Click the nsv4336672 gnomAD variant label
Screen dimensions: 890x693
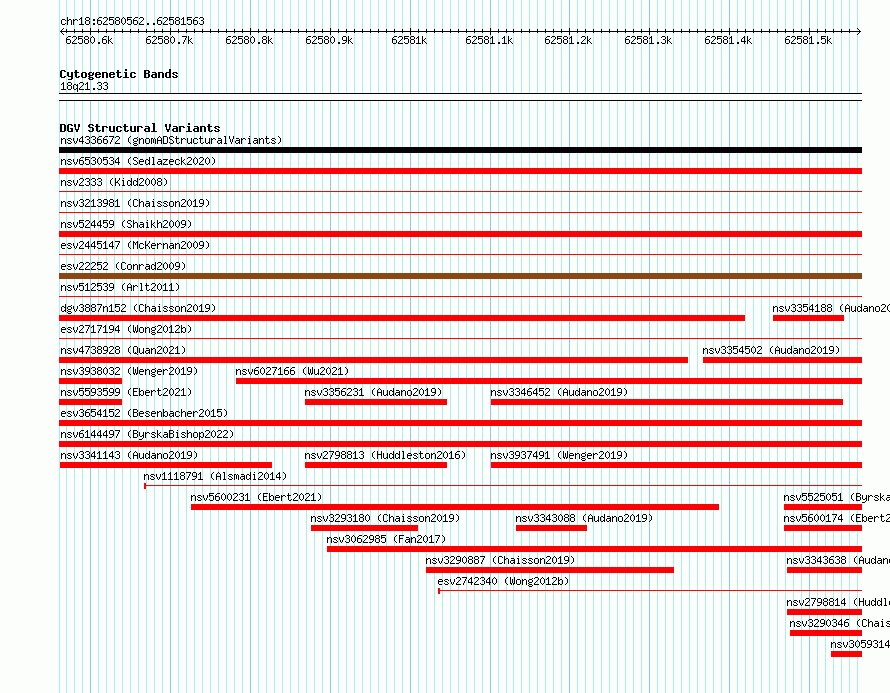pos(171,140)
